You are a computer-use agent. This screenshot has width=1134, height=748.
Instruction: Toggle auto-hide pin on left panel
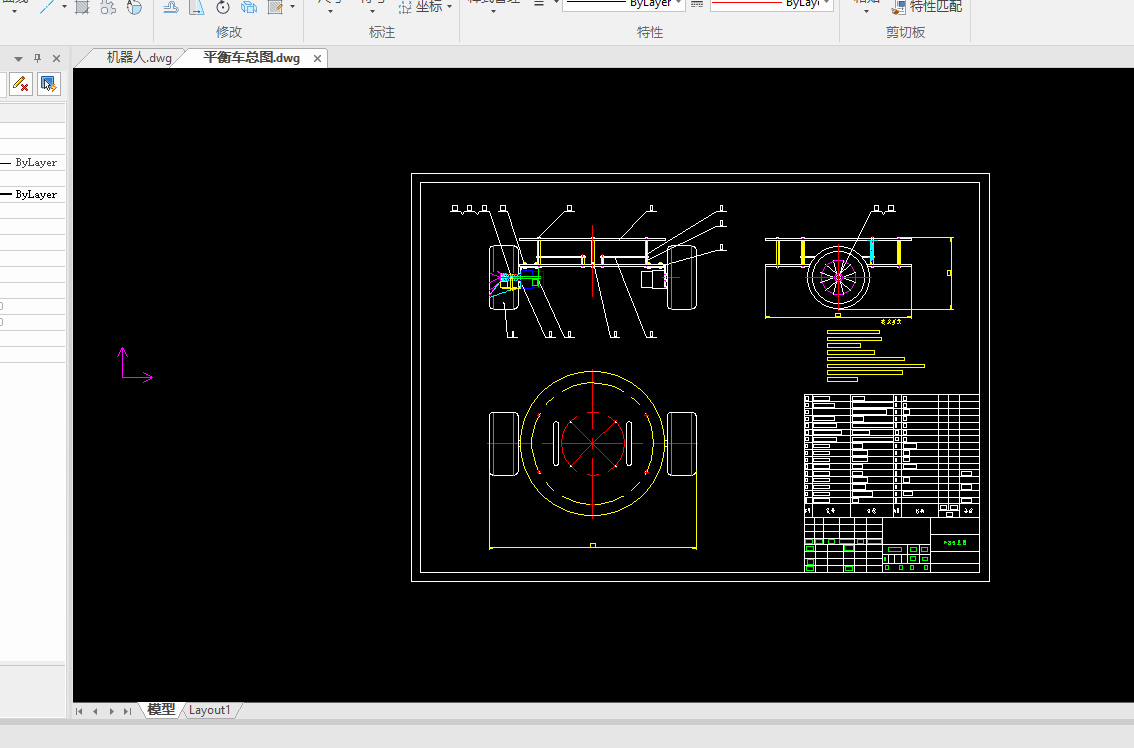pyautogui.click(x=38, y=59)
